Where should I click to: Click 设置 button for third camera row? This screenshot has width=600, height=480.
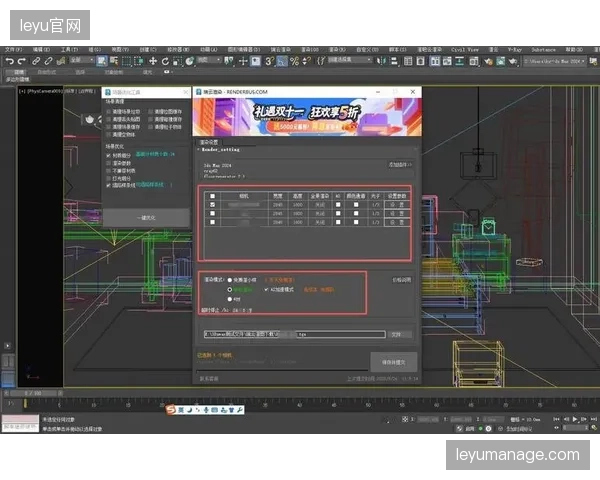(397, 222)
